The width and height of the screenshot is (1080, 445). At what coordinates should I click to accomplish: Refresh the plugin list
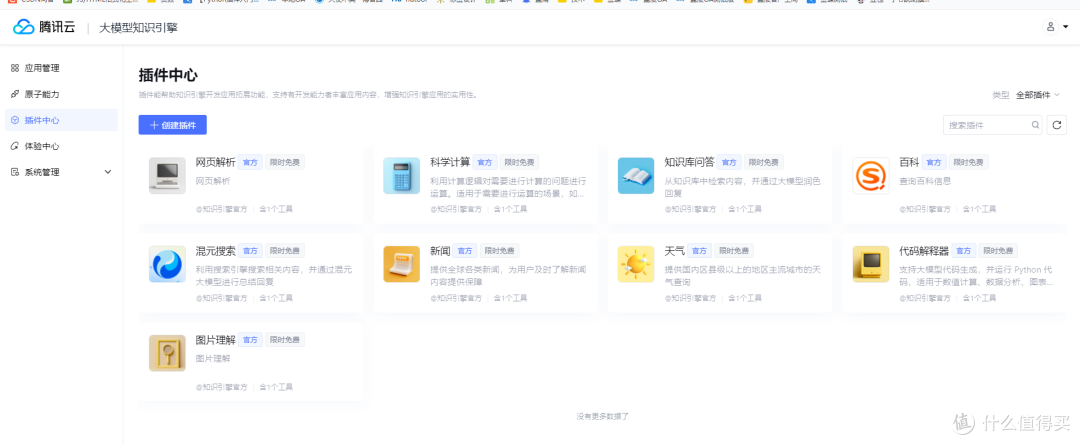pos(1057,125)
